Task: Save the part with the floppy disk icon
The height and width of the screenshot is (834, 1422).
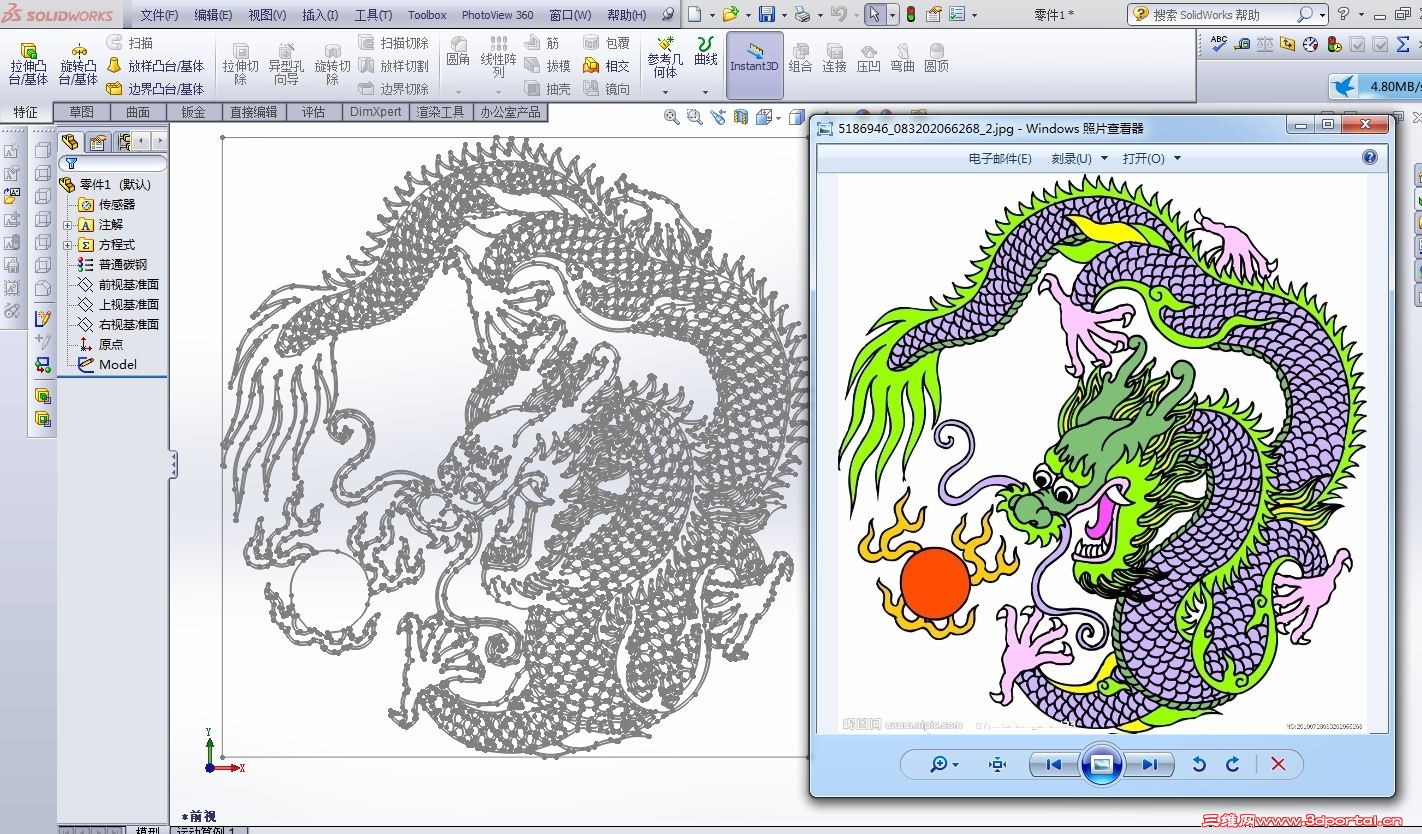Action: (767, 14)
